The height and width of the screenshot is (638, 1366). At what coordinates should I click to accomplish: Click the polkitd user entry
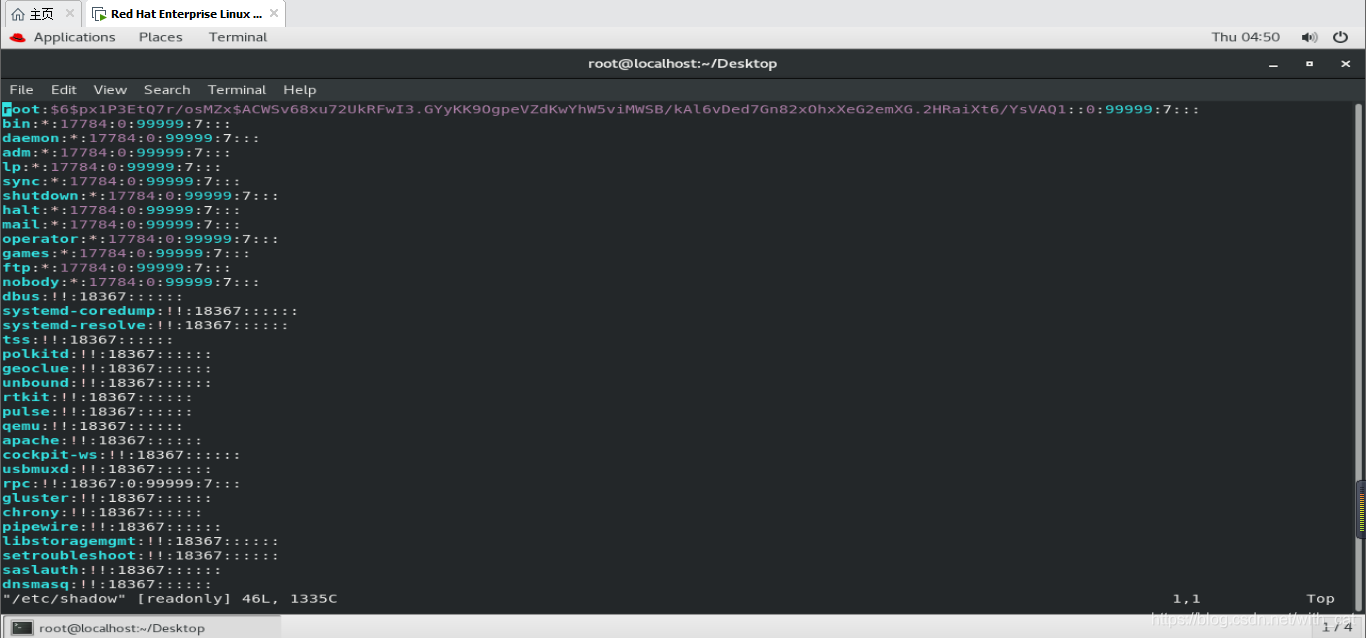[x=107, y=354]
